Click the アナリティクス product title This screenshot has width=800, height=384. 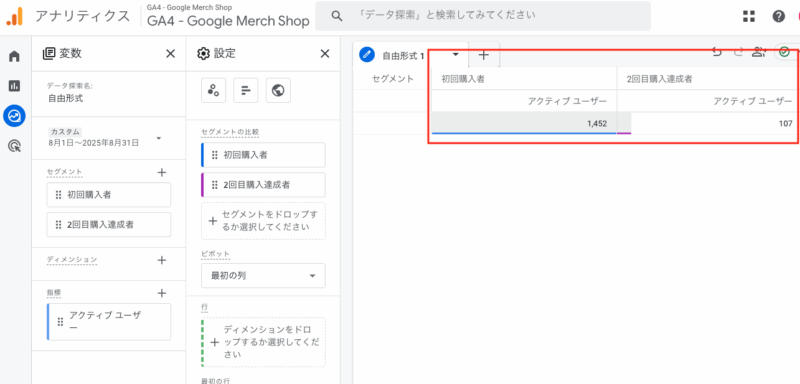82,16
